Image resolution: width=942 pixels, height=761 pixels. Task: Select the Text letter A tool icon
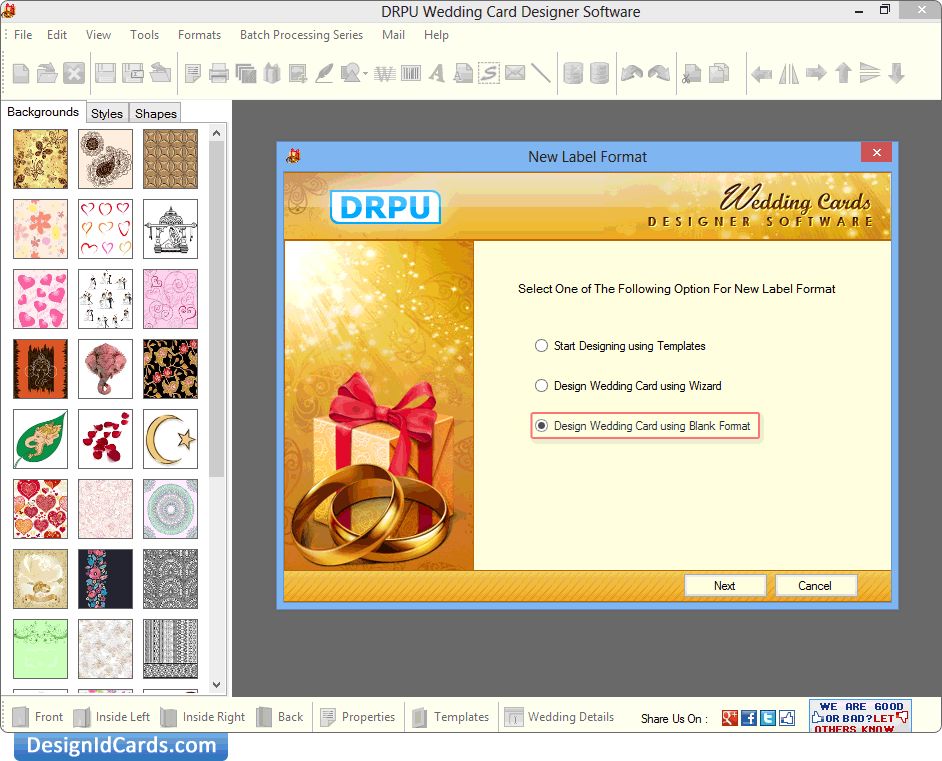tap(437, 73)
